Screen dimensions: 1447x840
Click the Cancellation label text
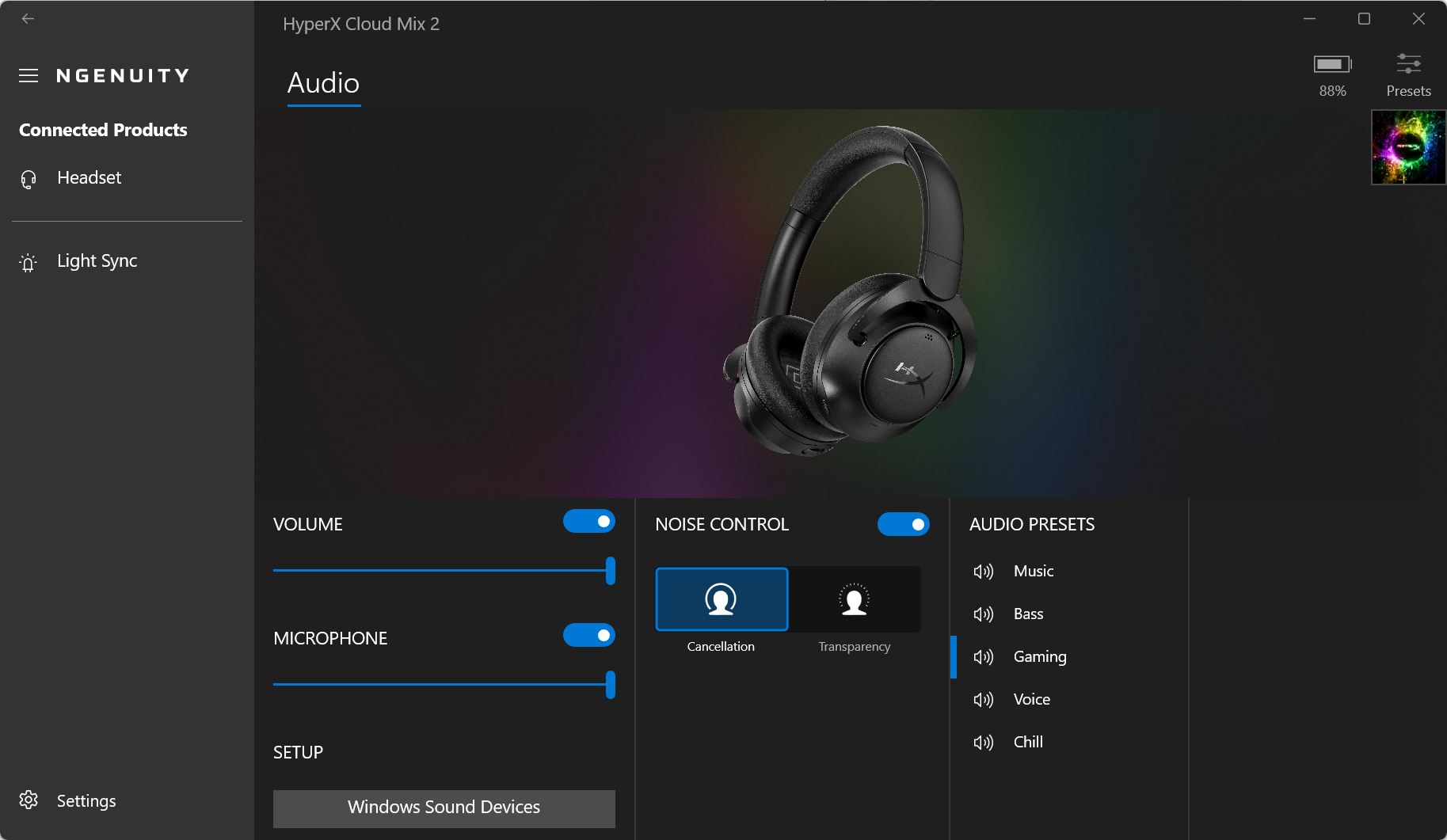721,647
